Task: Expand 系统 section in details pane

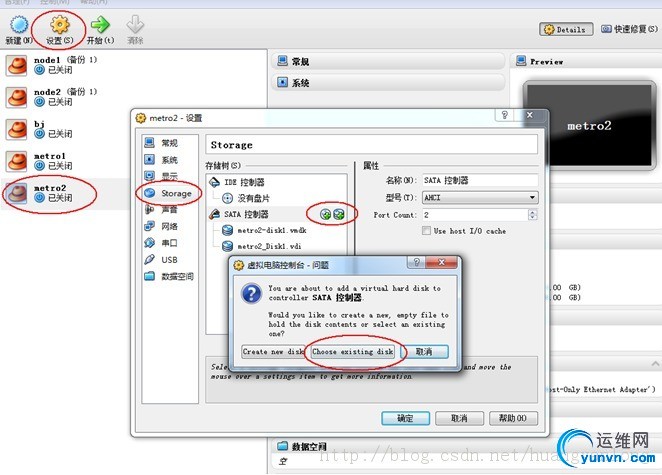Action: (388, 82)
